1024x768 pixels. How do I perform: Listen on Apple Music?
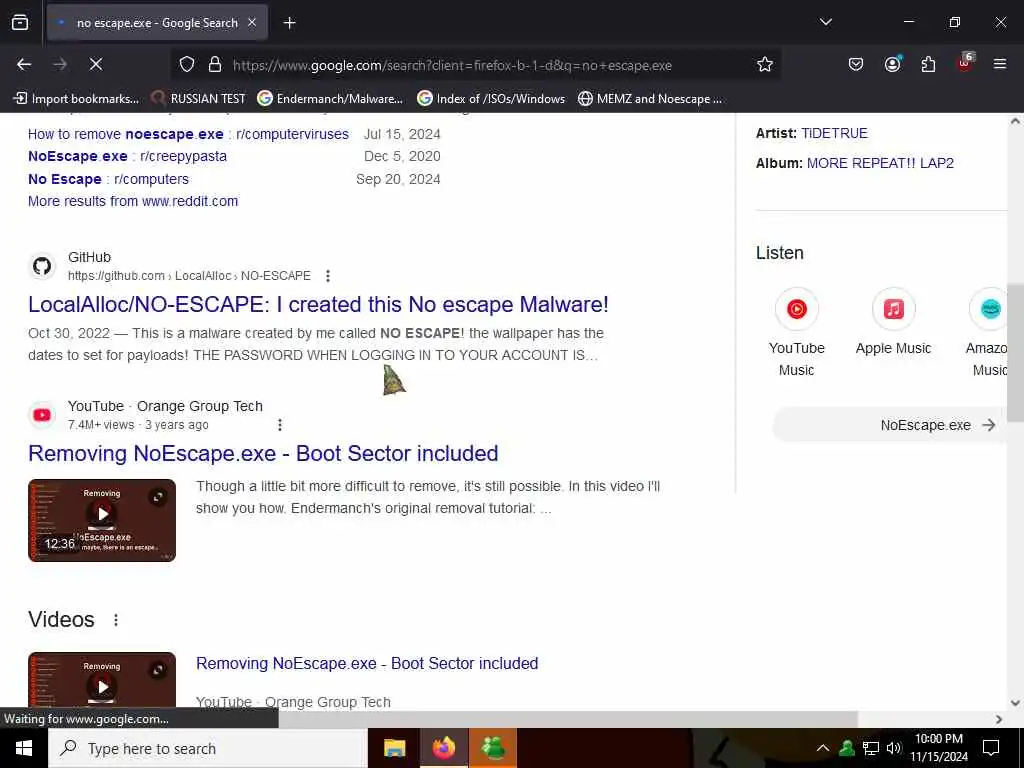(893, 321)
